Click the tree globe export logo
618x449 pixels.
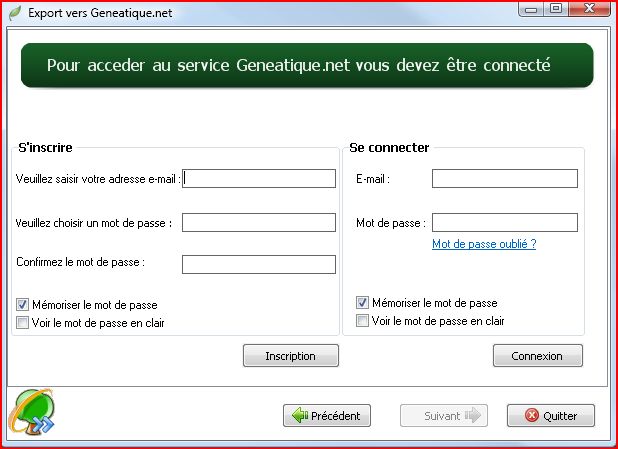31,411
